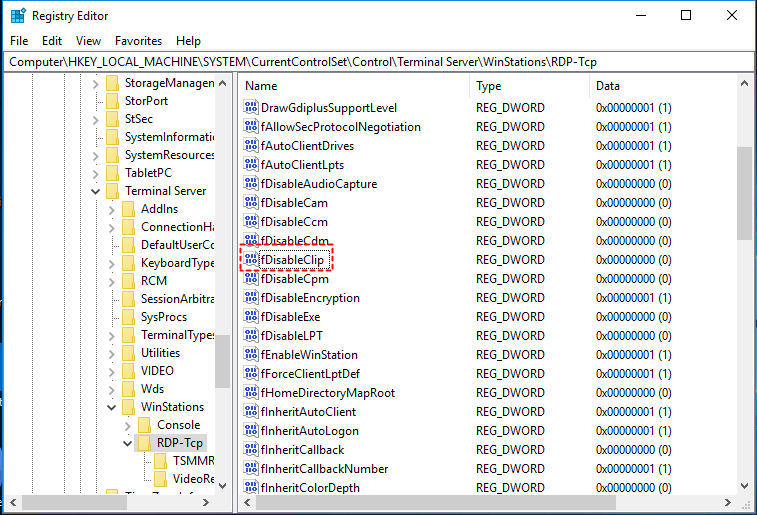Click the registry path address bar
The image size is (757, 515).
[x=378, y=62]
